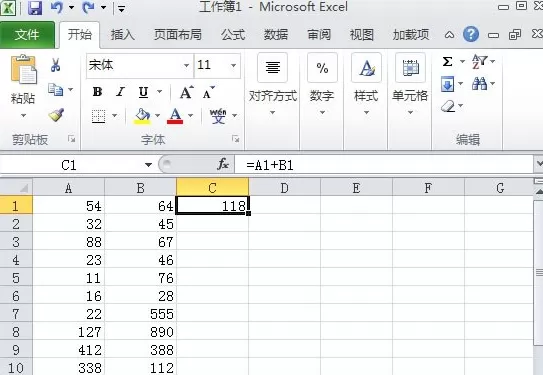Click the Redo arrow icon
The height and width of the screenshot is (375, 543).
click(88, 7)
